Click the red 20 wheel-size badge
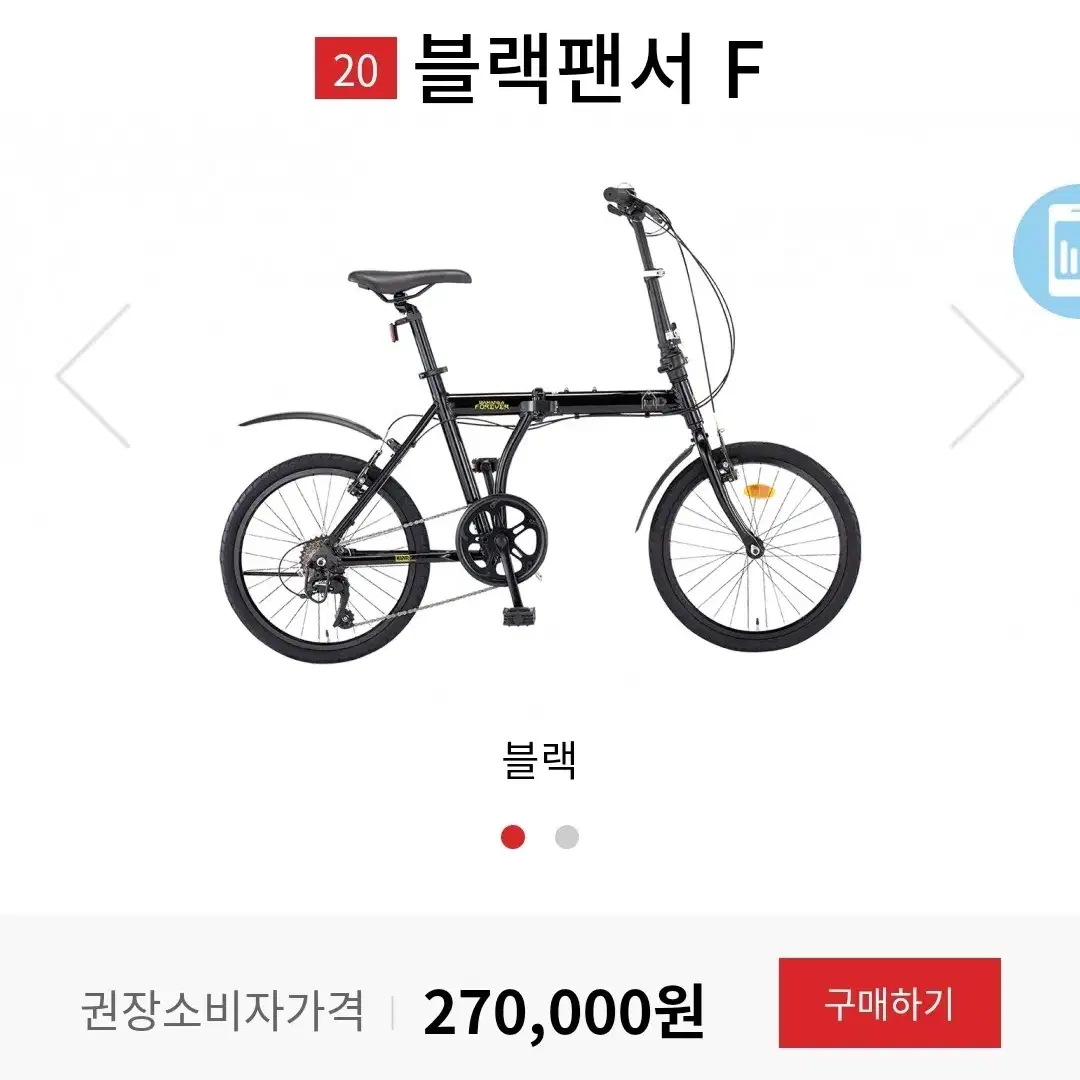 356,68
